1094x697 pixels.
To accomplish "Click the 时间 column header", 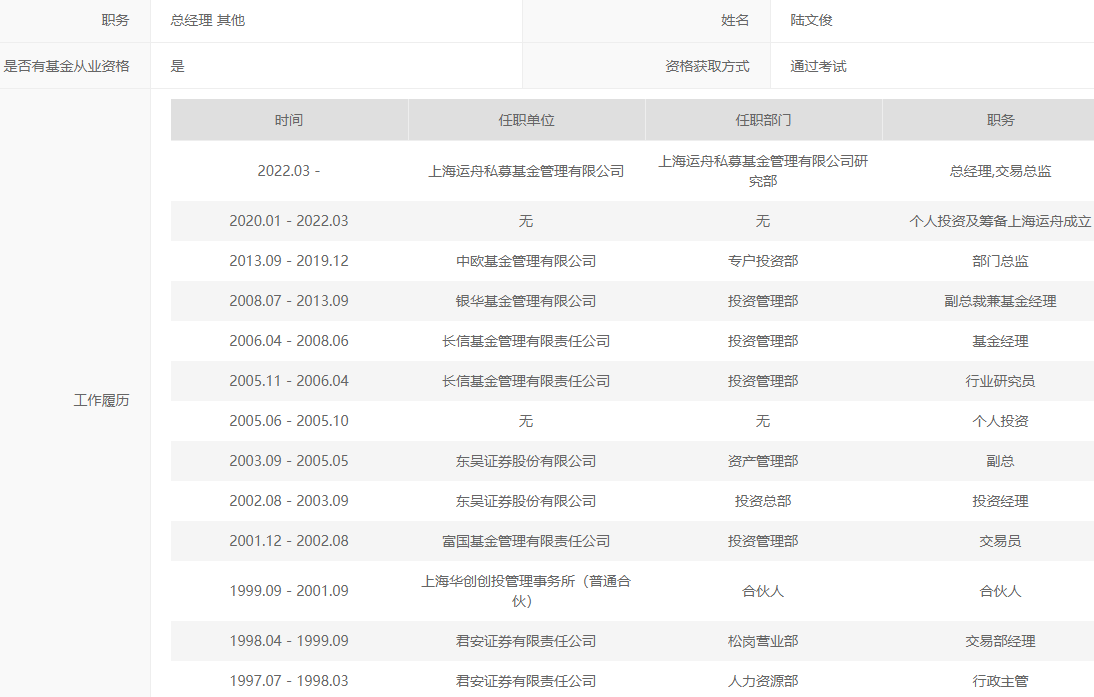I will (x=290, y=119).
